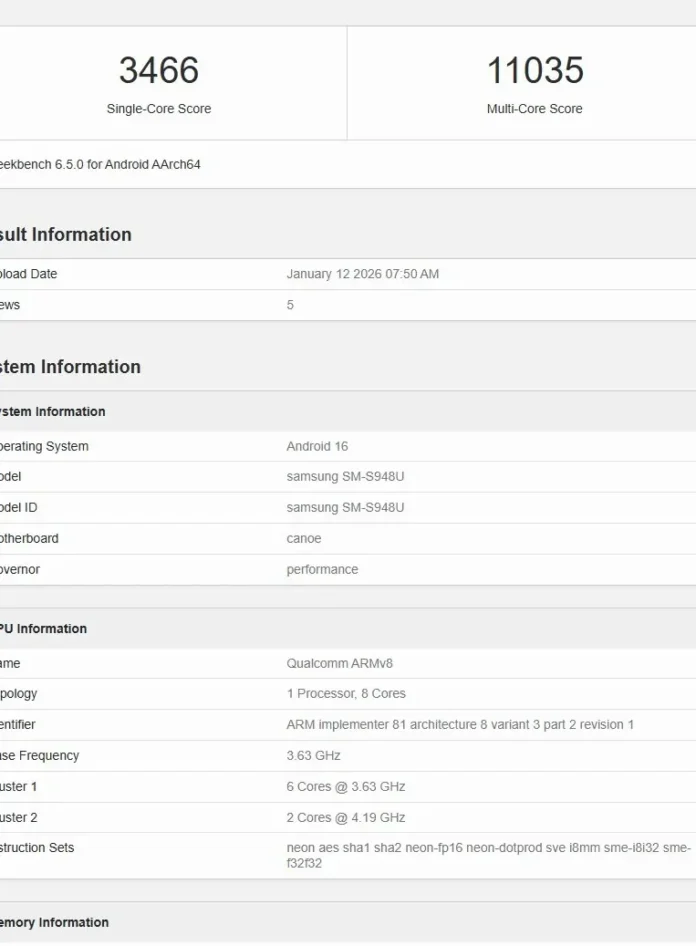Click the Cluster 2 row label
Image resolution: width=696 pixels, height=946 pixels.
click(19, 817)
